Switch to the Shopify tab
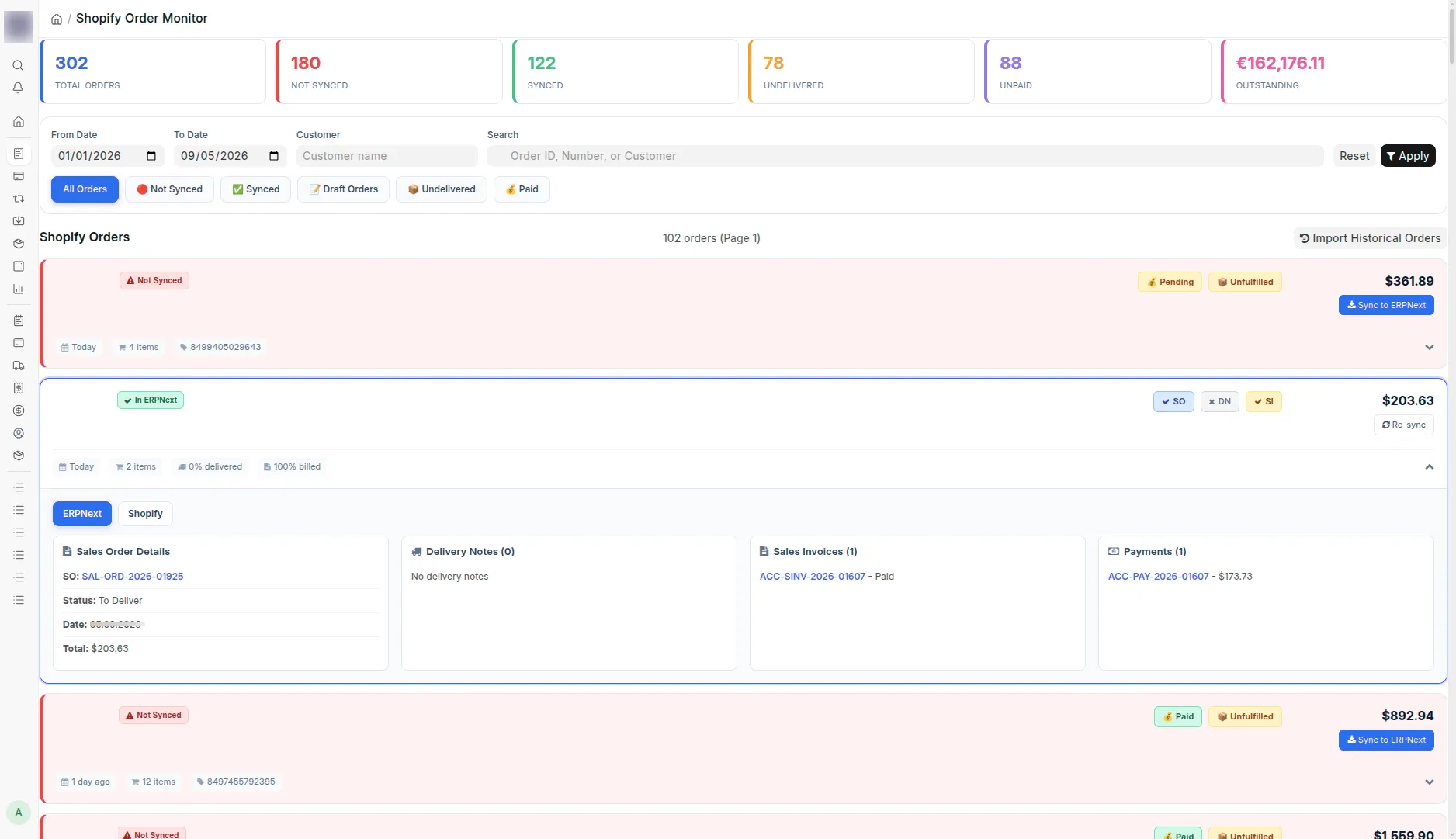The height and width of the screenshot is (839, 1456). [x=145, y=514]
